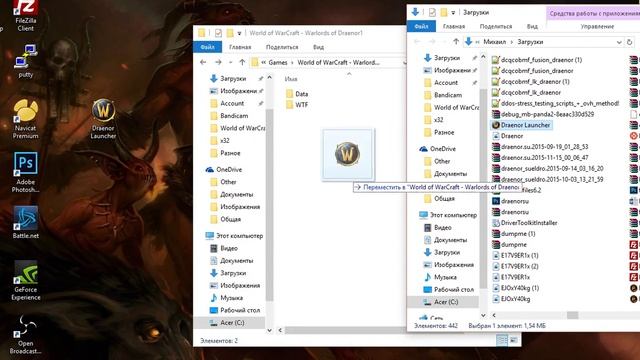Open Поделиться tab in World of WarCraft window
The image size is (640, 360).
click(x=282, y=47)
